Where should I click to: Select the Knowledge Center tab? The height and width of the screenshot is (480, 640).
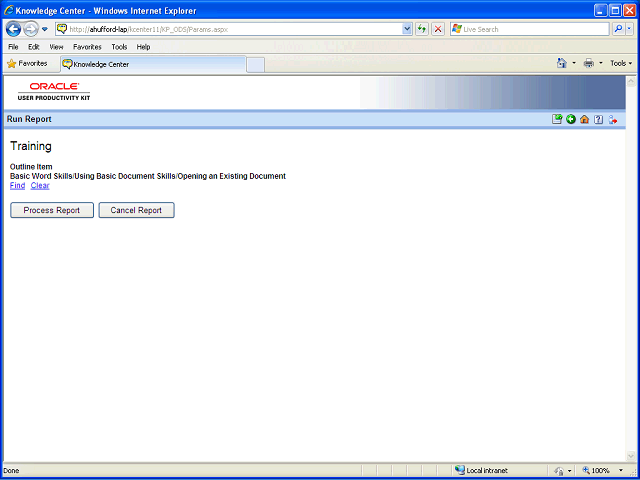(x=153, y=64)
